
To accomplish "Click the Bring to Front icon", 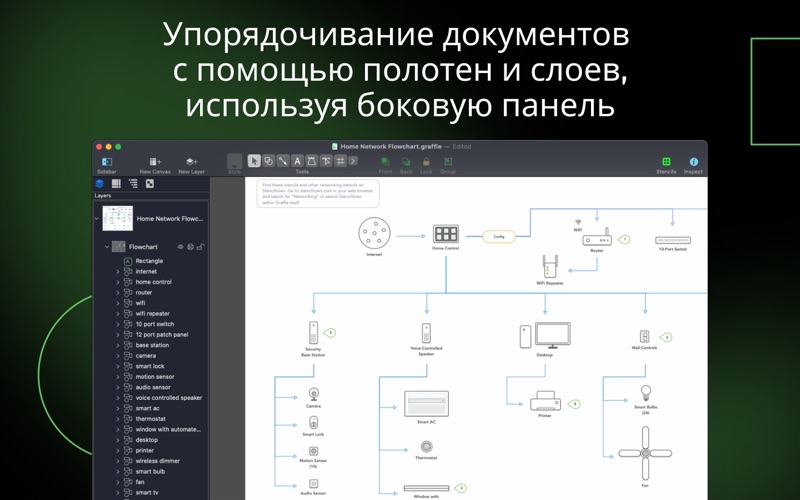I will [x=385, y=162].
